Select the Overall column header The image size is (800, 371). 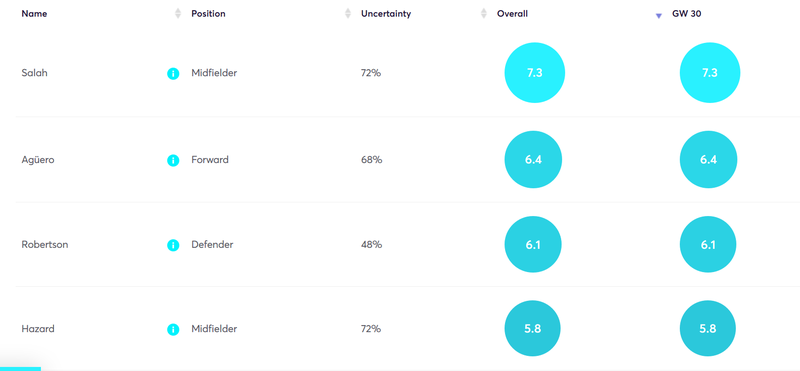point(512,14)
